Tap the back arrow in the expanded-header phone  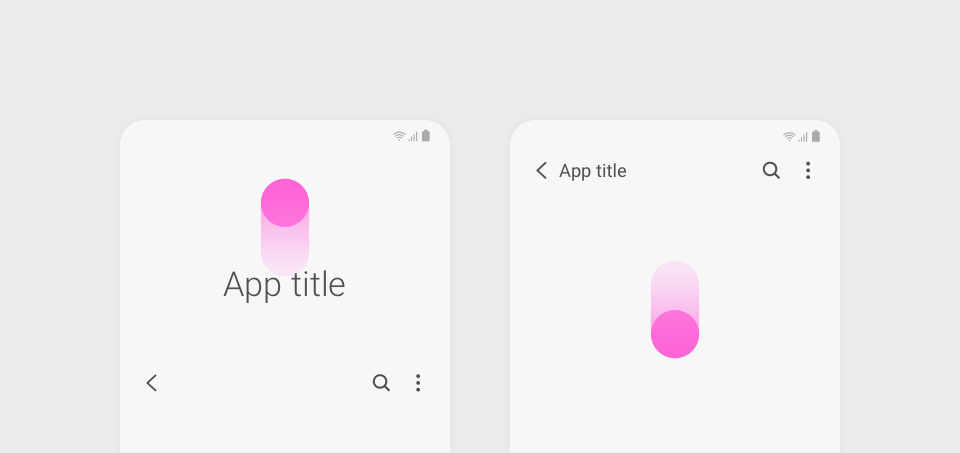pyautogui.click(x=152, y=383)
